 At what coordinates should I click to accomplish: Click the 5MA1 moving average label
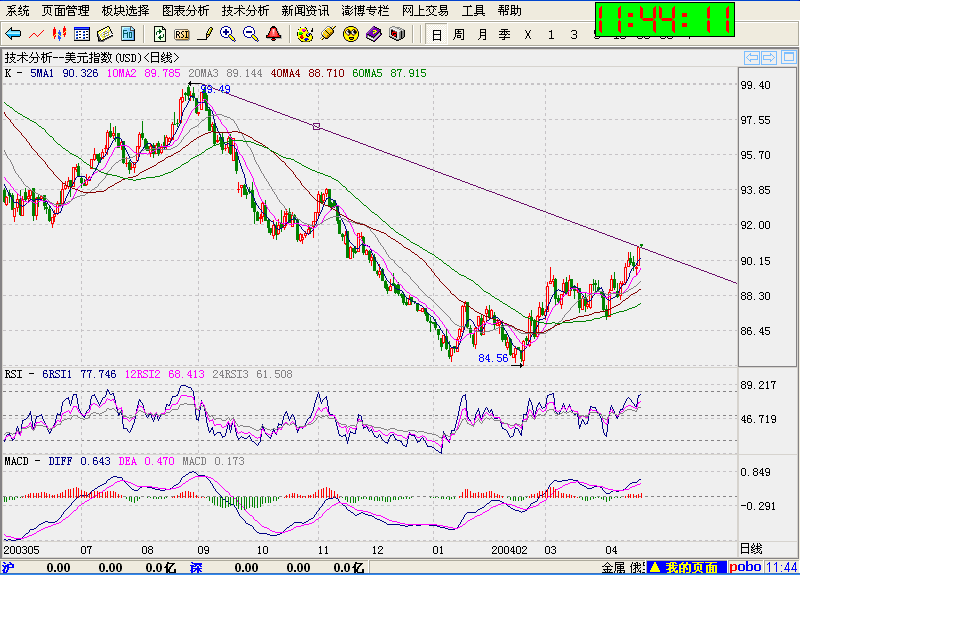tap(42, 73)
